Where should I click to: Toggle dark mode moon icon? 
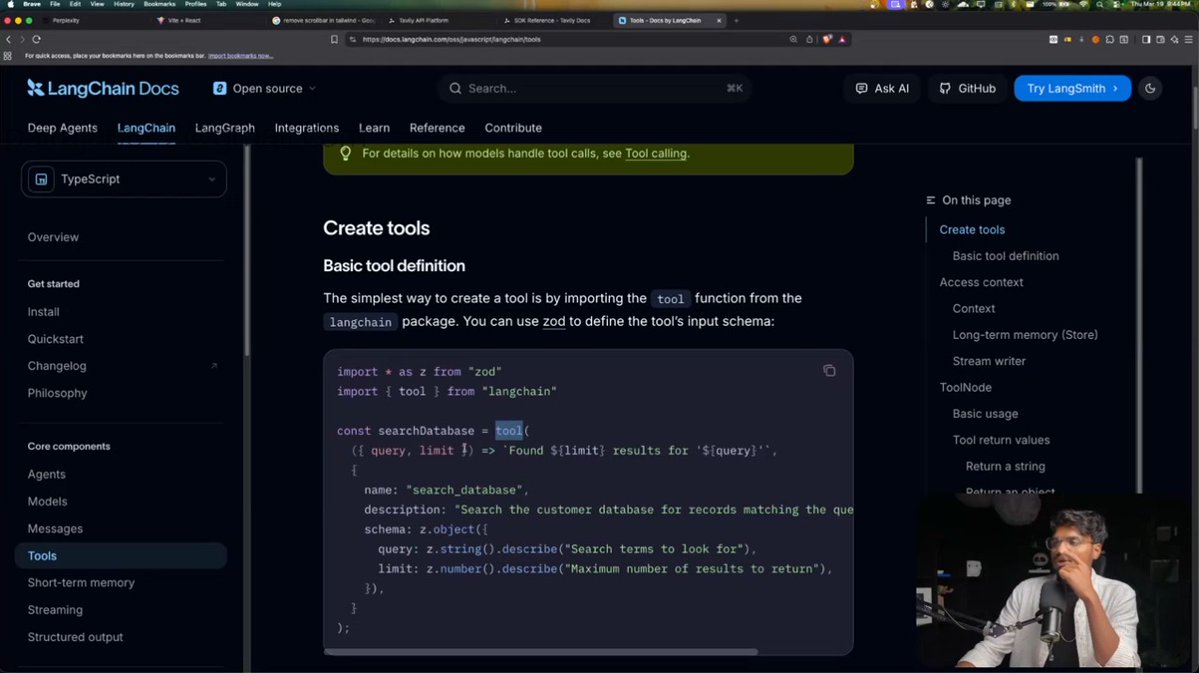click(x=1150, y=89)
